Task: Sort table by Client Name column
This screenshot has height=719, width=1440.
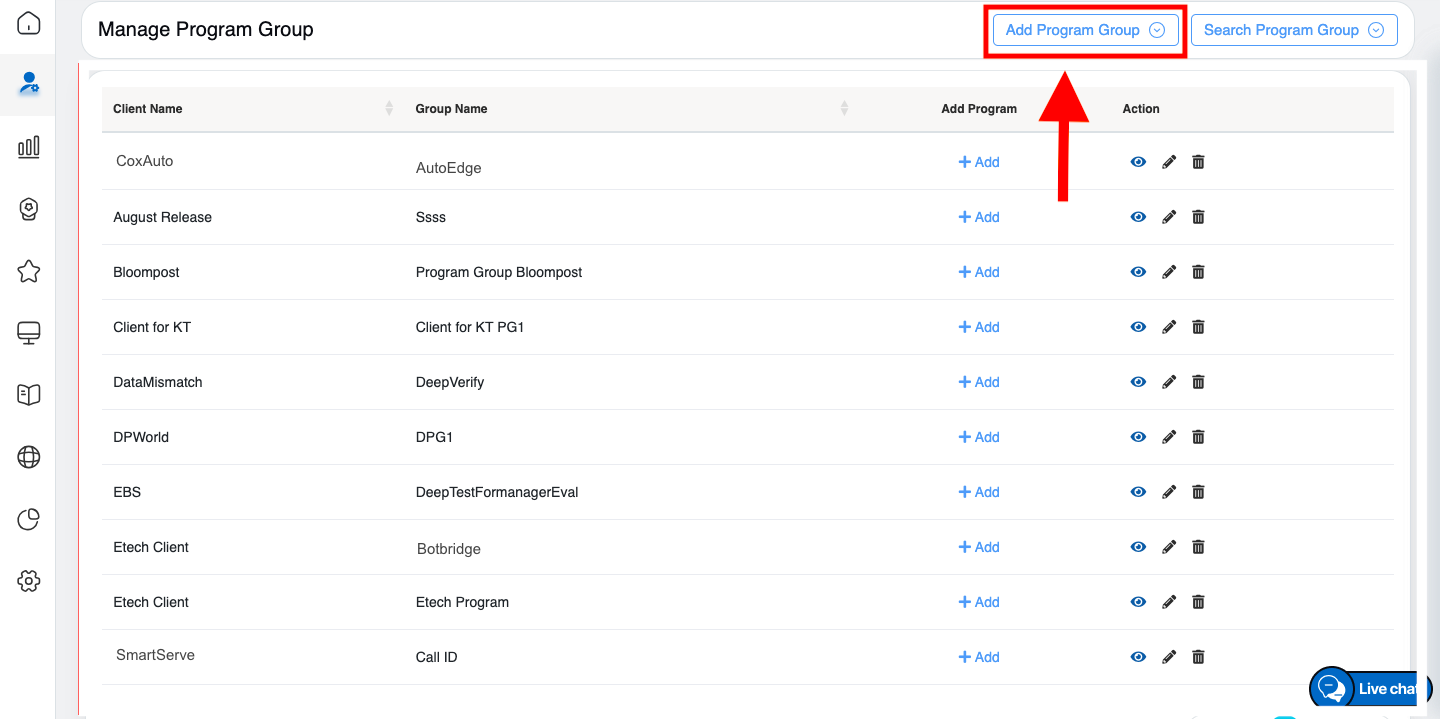Action: pos(389,108)
